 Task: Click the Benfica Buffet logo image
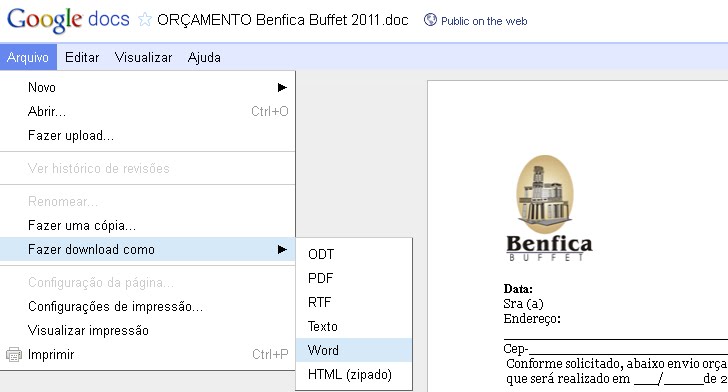coord(549,208)
